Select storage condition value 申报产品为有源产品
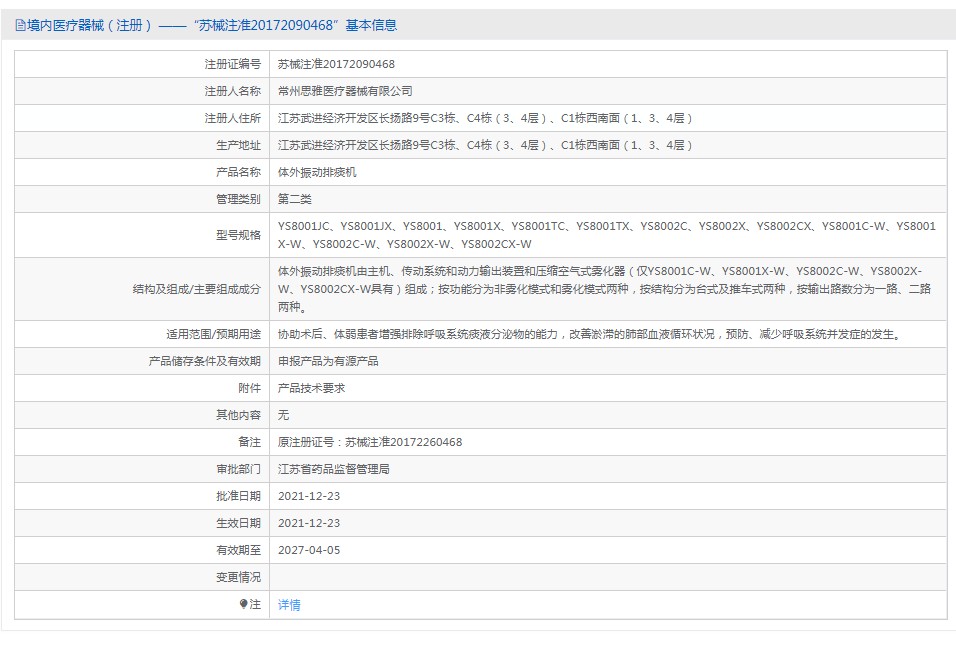Viewport: 956px width, 647px height. click(328, 361)
